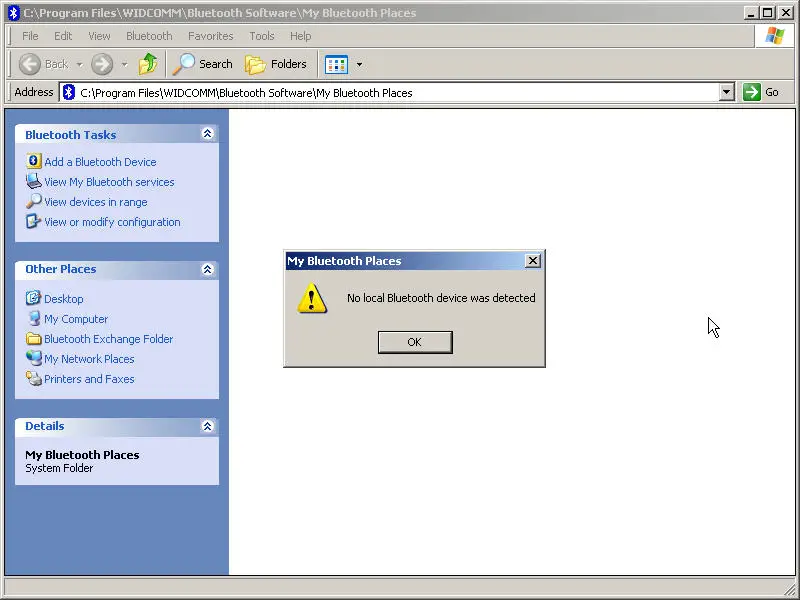800x600 pixels.
Task: Click the Views icon in toolbar
Action: (336, 64)
